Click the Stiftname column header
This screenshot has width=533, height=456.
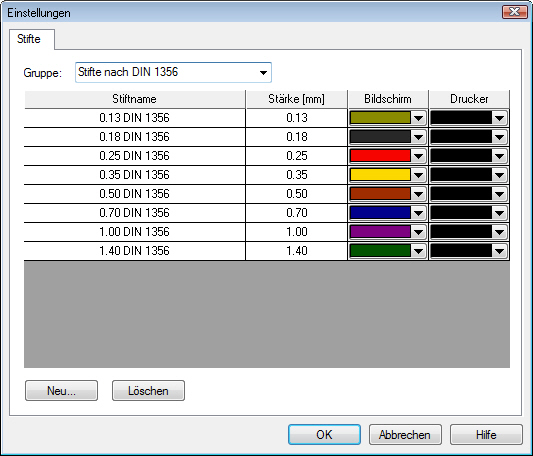(x=135, y=99)
